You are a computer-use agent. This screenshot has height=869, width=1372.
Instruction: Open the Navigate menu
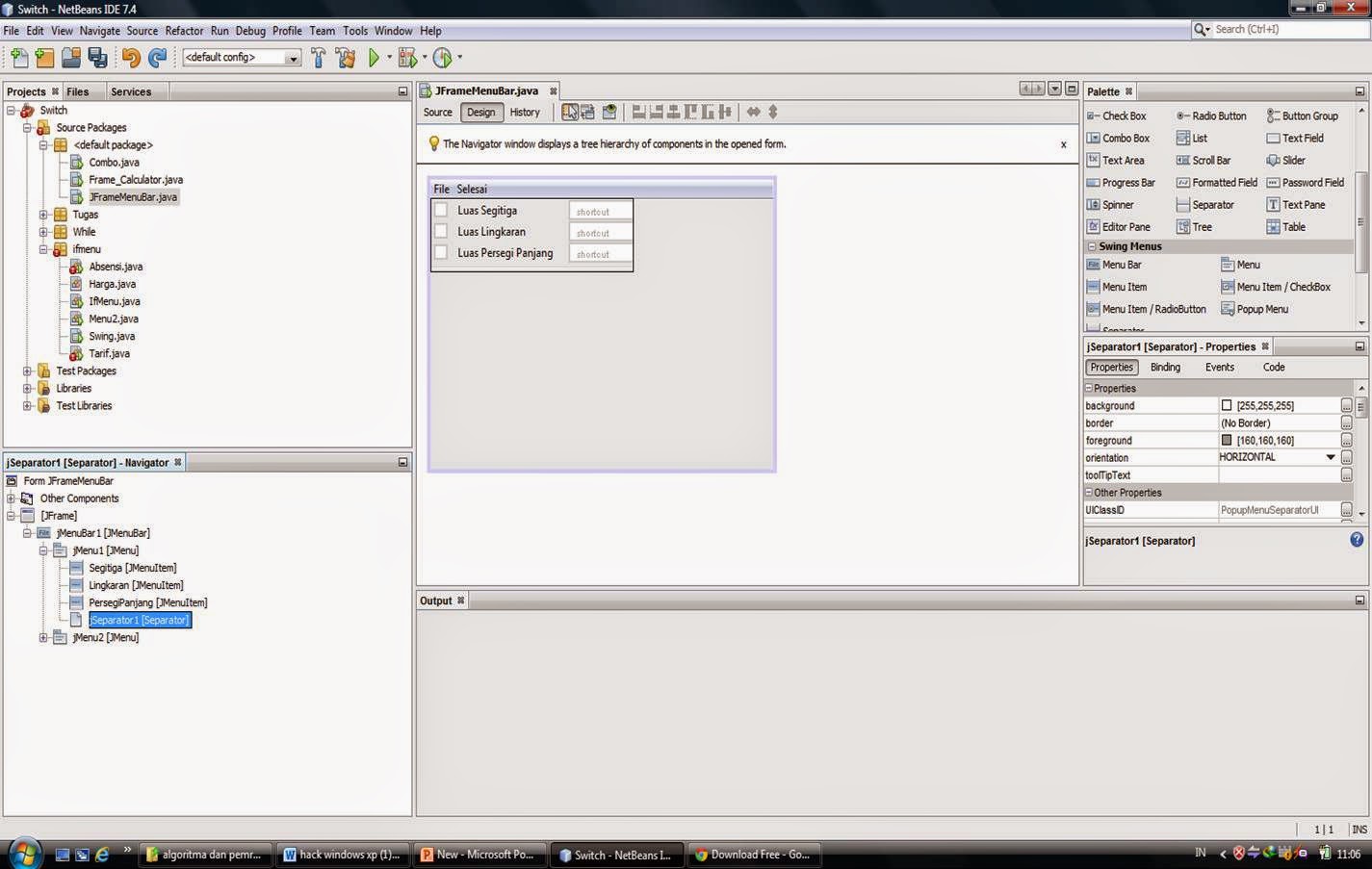100,31
